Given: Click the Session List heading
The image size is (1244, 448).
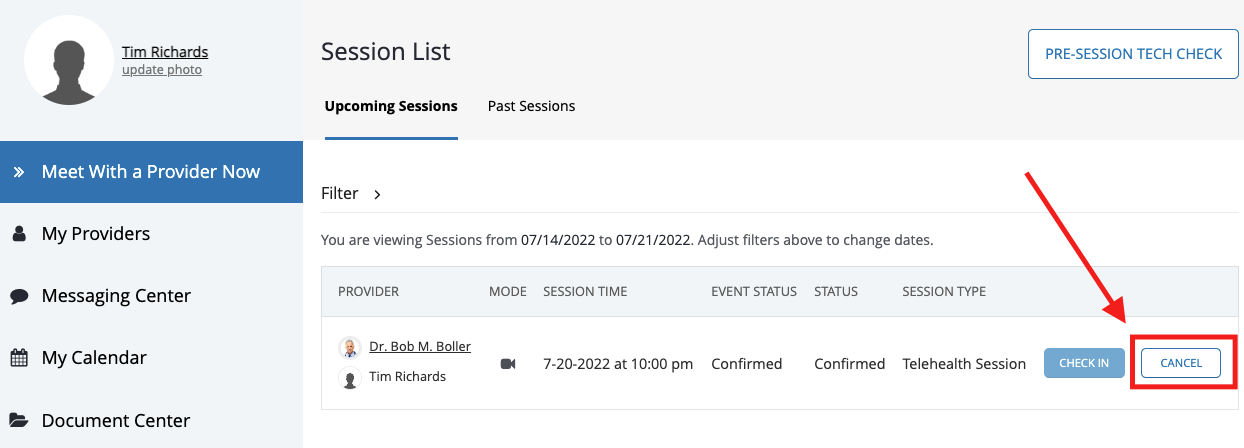Looking at the screenshot, I should click(386, 51).
